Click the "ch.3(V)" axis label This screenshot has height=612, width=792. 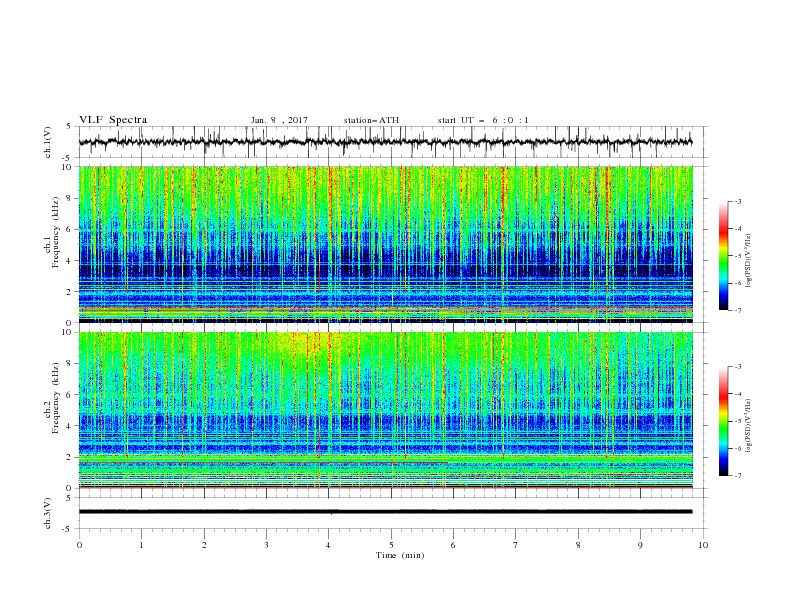[48, 513]
